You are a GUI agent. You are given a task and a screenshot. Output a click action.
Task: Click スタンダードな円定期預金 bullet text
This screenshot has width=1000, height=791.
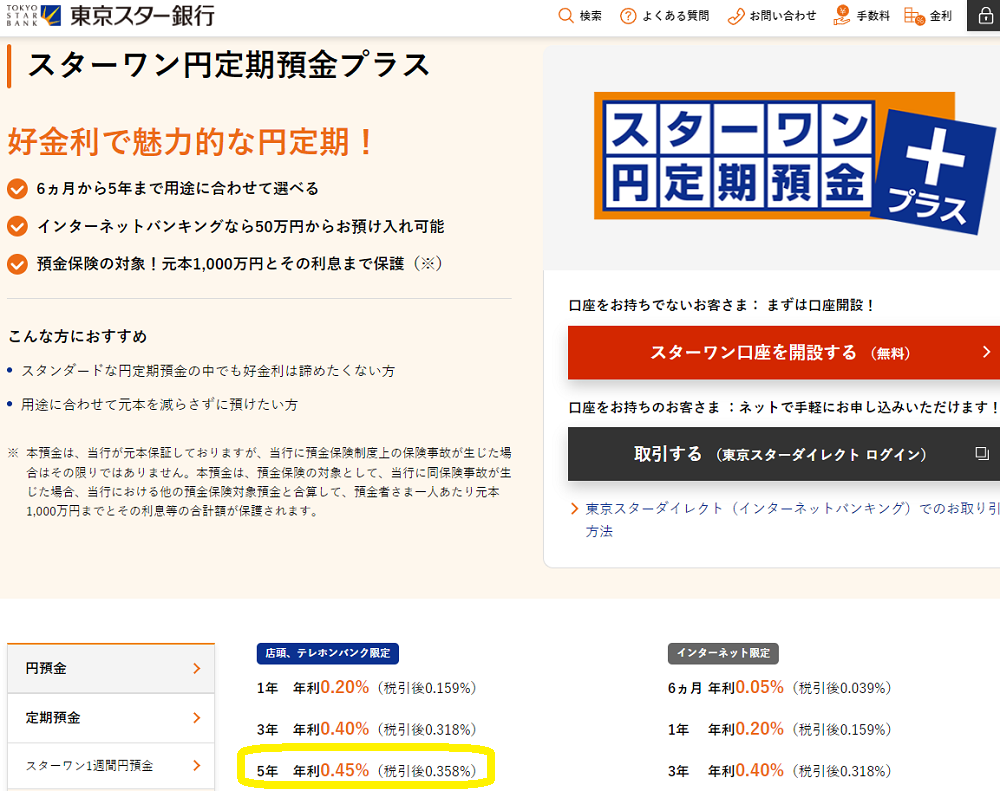208,371
